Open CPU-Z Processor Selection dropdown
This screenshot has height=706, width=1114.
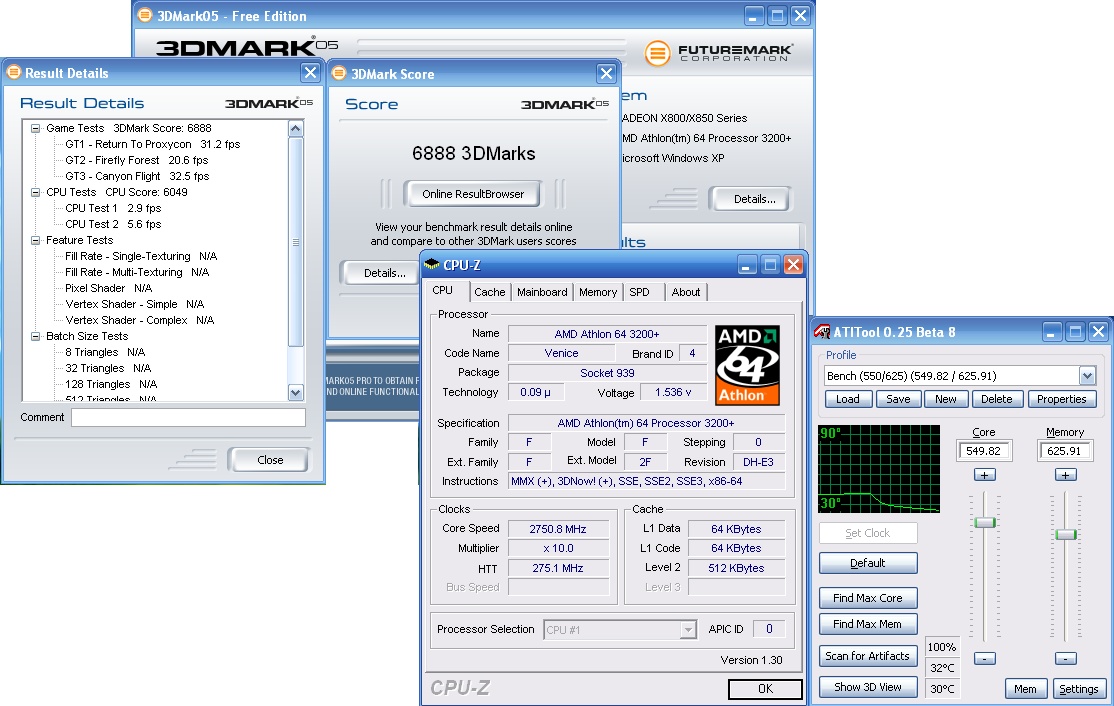(688, 630)
